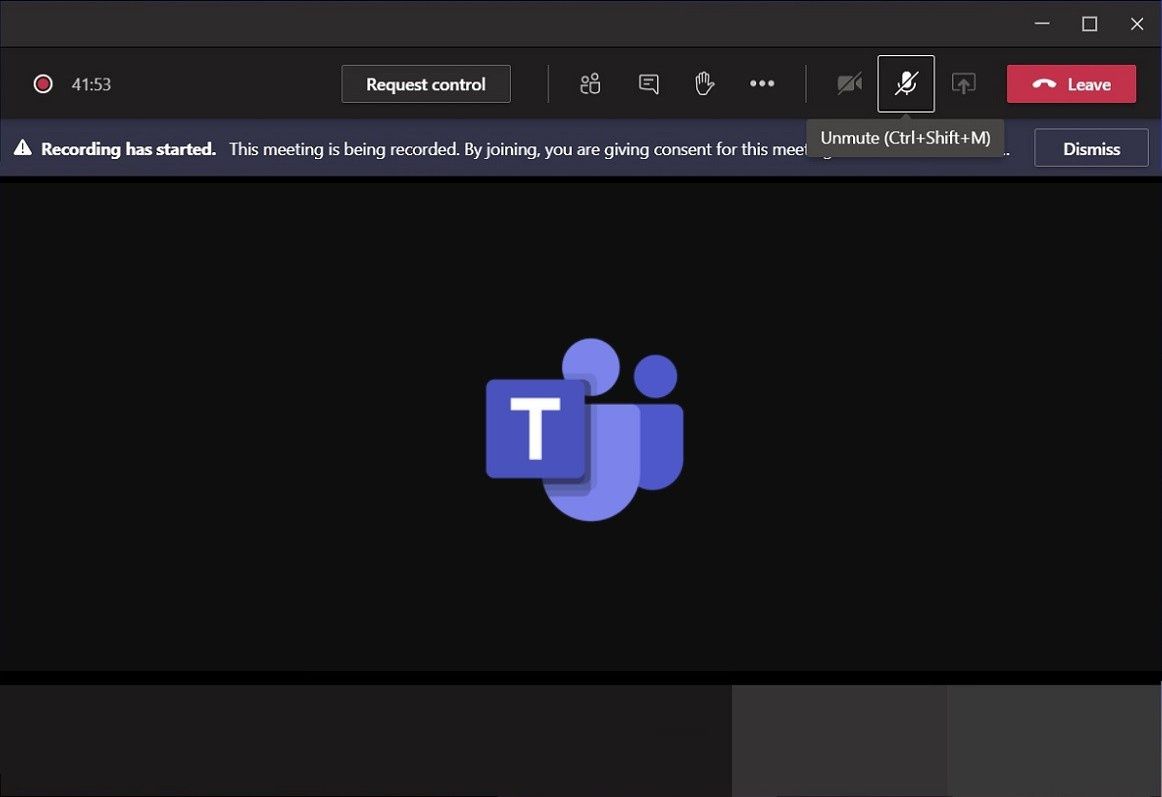The height and width of the screenshot is (797, 1162).
Task: Open the meeting chat conversation
Action: pos(648,84)
